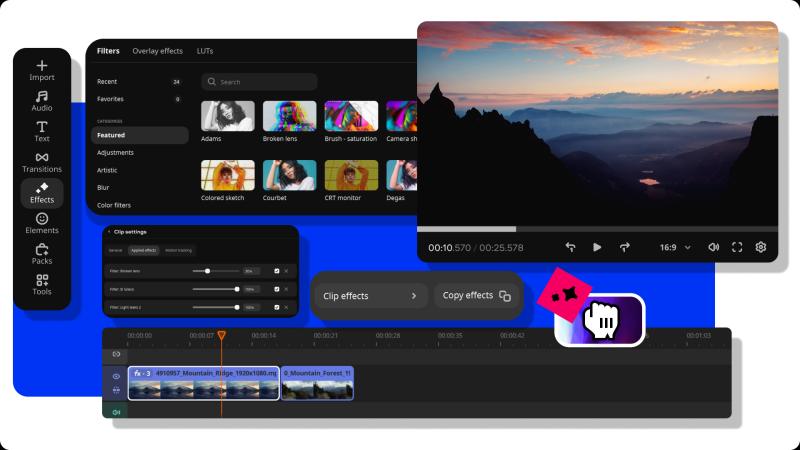Adjust the Light leaks intensity slider

pyautogui.click(x=216, y=307)
